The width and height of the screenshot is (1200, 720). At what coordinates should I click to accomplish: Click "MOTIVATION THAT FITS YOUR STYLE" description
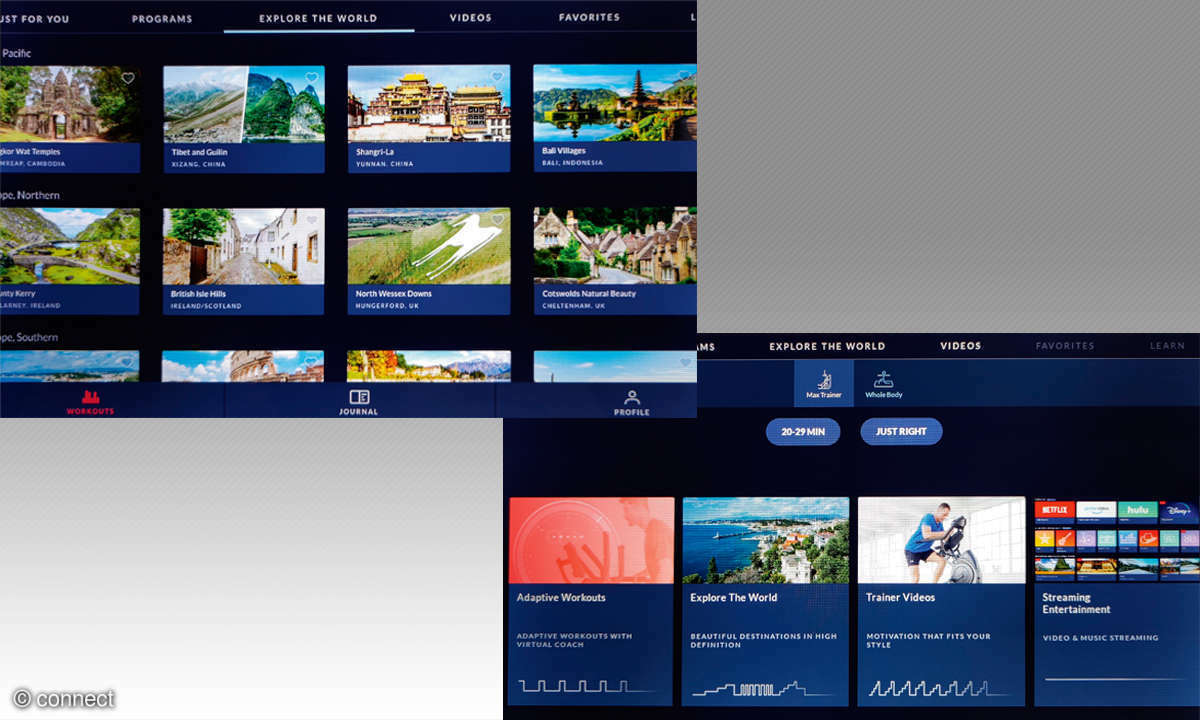point(928,640)
